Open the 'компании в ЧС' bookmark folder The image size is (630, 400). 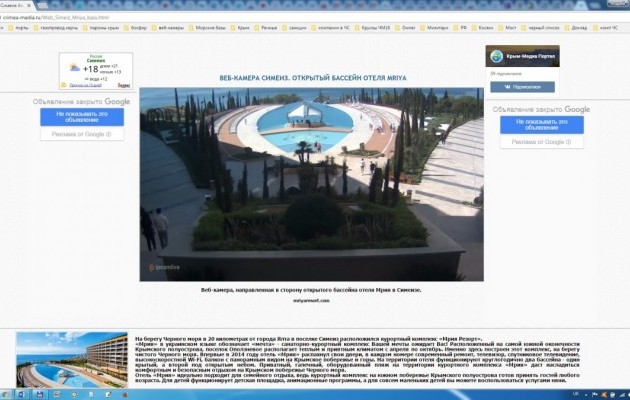point(330,28)
